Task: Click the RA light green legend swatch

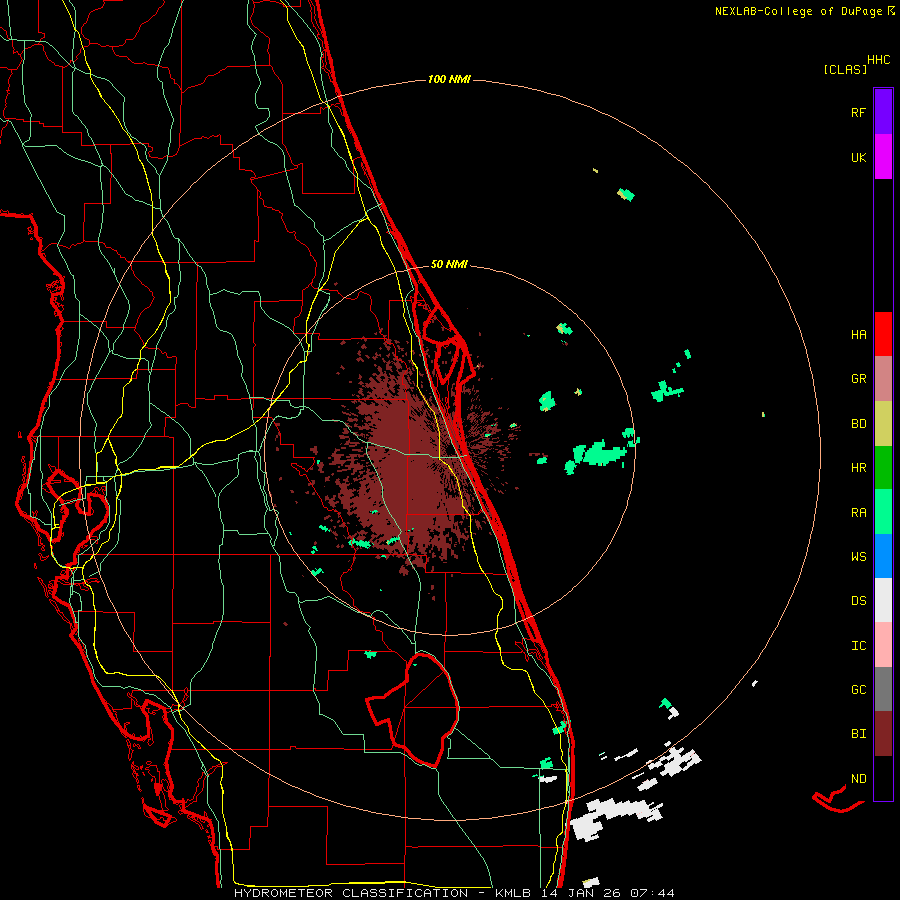Action: pyautogui.click(x=883, y=512)
